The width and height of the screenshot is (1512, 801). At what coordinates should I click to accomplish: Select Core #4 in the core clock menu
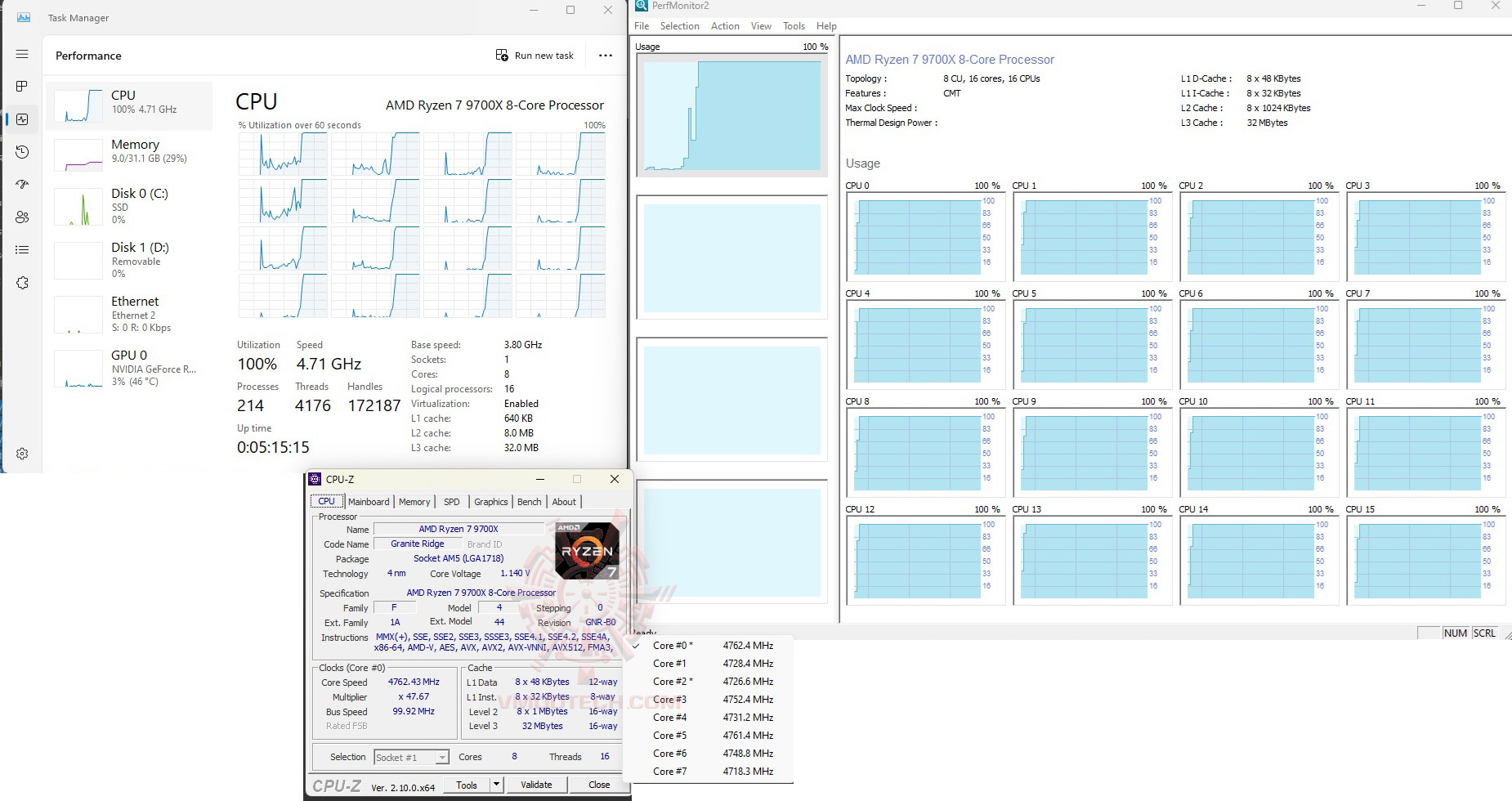pyautogui.click(x=708, y=718)
